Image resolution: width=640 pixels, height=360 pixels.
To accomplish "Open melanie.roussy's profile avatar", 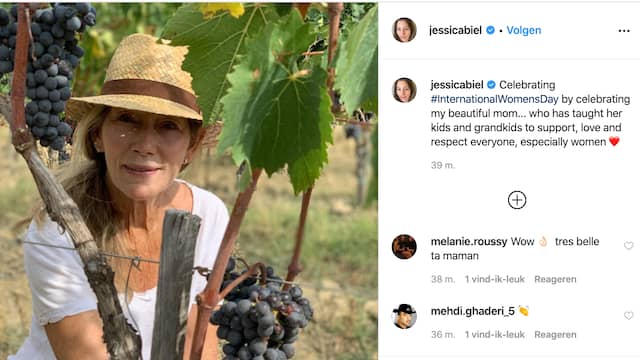I will click(x=404, y=247).
